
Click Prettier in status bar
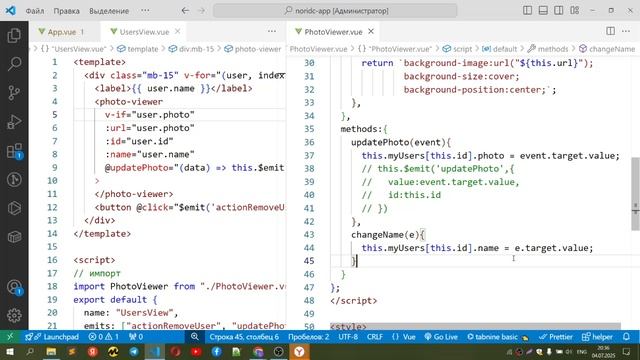556,337
